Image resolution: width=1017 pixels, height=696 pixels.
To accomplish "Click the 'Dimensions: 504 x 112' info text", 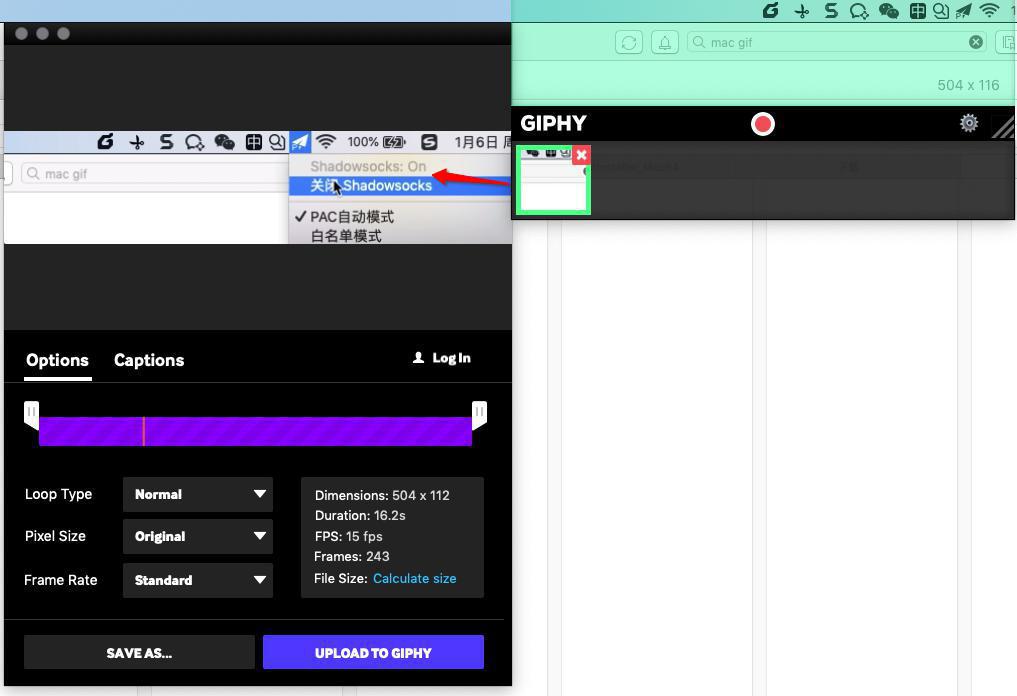I will pyautogui.click(x=382, y=496).
